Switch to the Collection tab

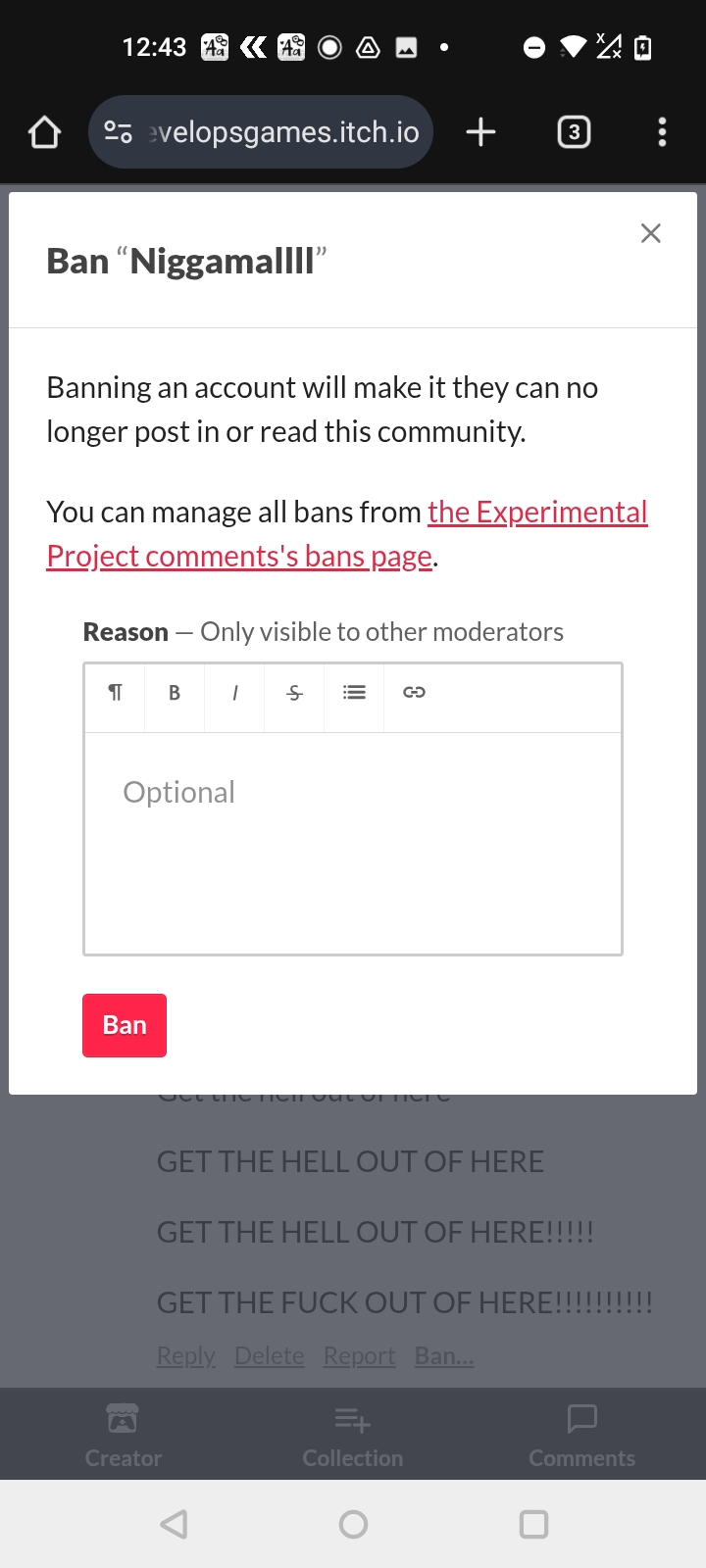[353, 1435]
